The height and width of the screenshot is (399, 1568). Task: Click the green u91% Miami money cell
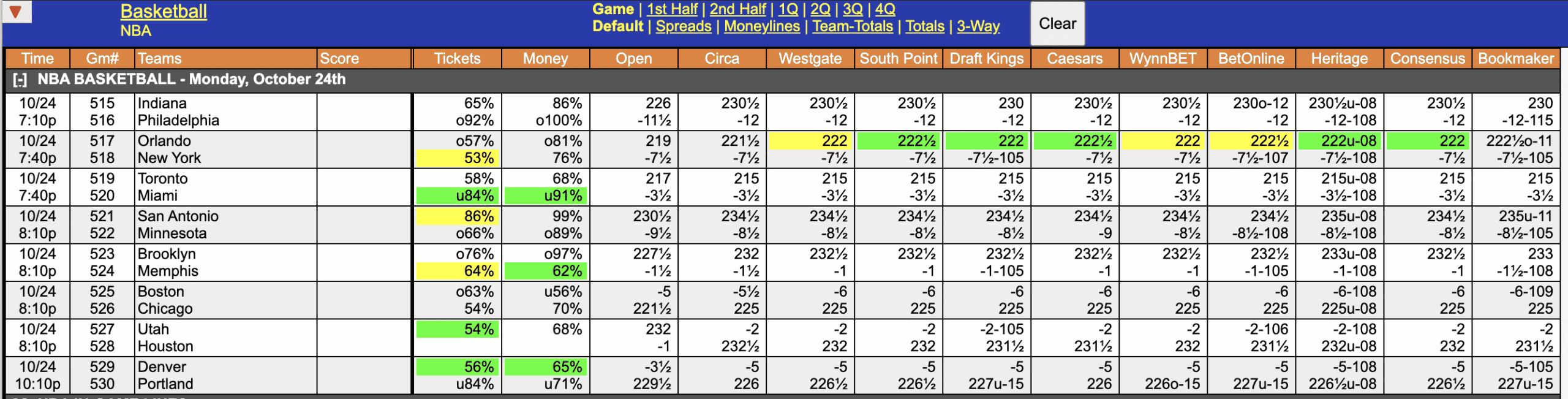coord(546,196)
